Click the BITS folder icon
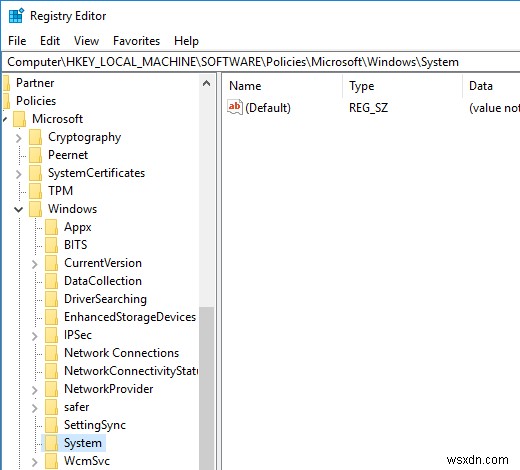Viewport: 520px width, 470px height. pyautogui.click(x=51, y=245)
